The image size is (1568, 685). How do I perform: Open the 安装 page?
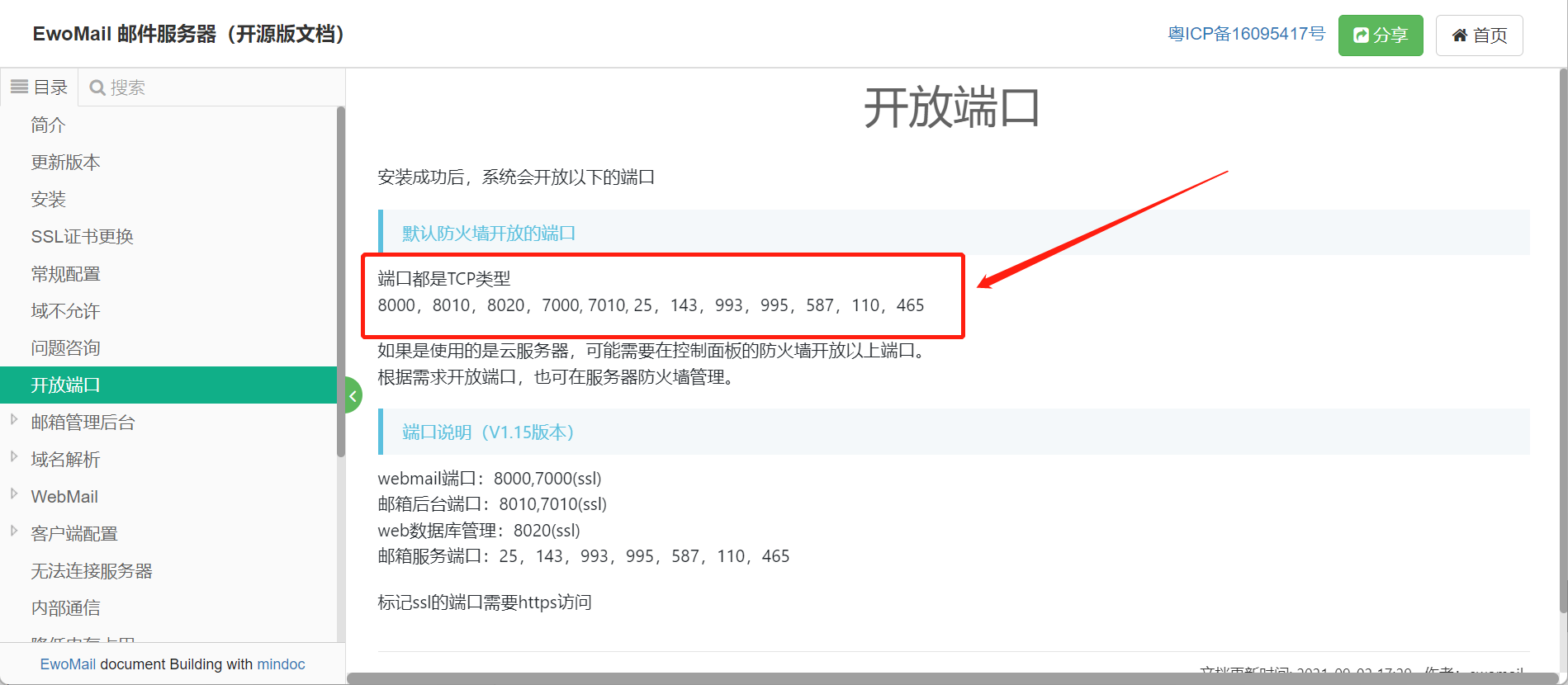(x=48, y=200)
